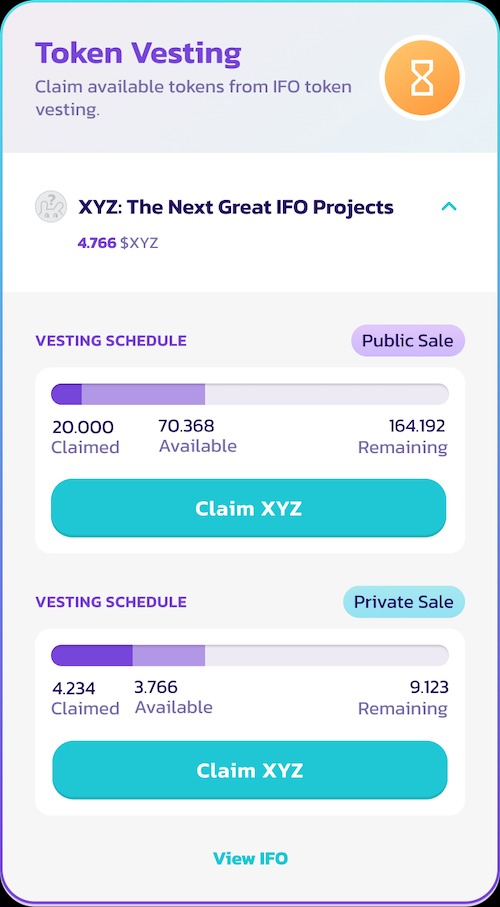This screenshot has width=500, height=907.
Task: Click the 9.123 Remaining amount
Action: [429, 687]
